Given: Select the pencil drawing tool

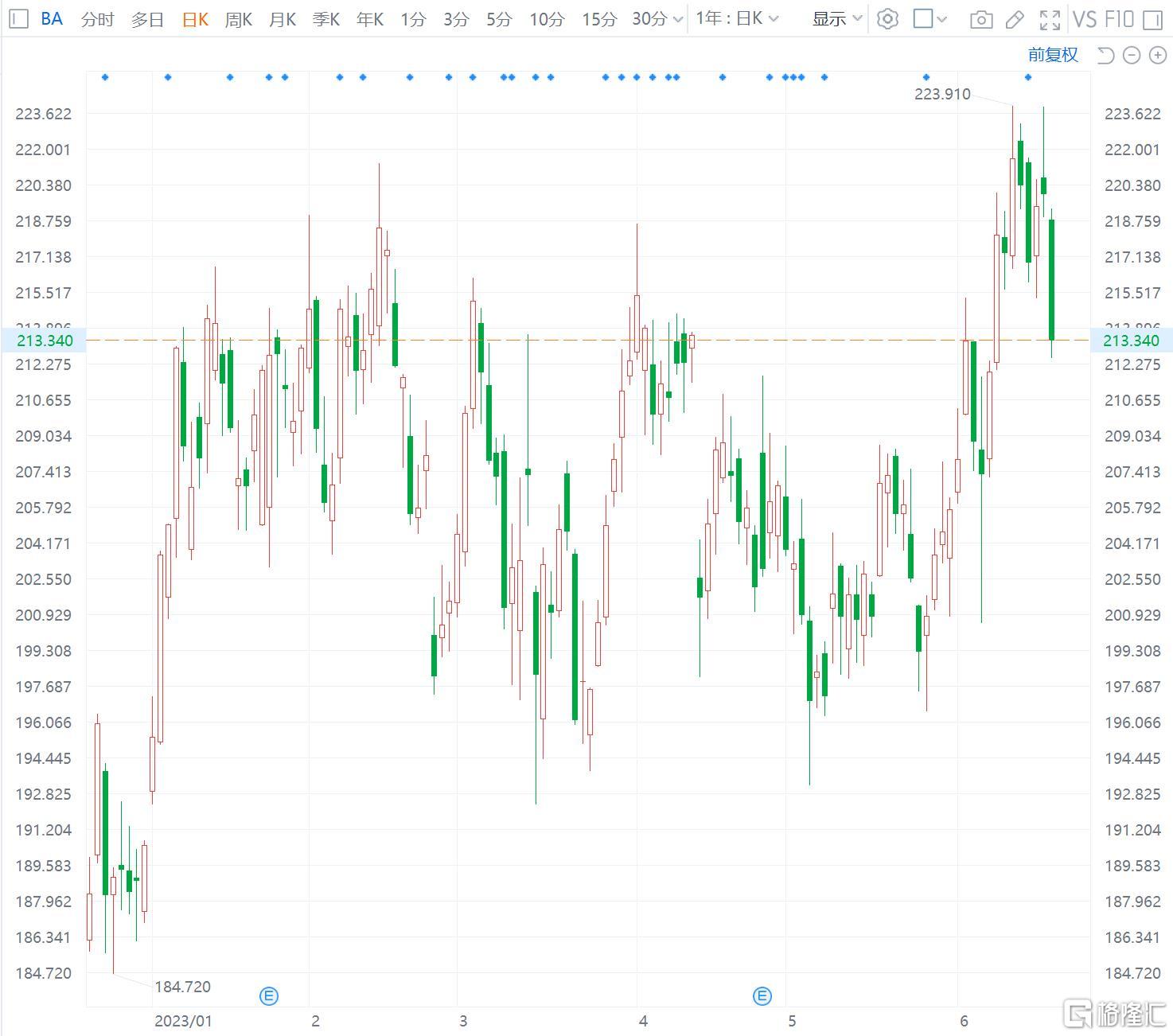Looking at the screenshot, I should pyautogui.click(x=1015, y=20).
